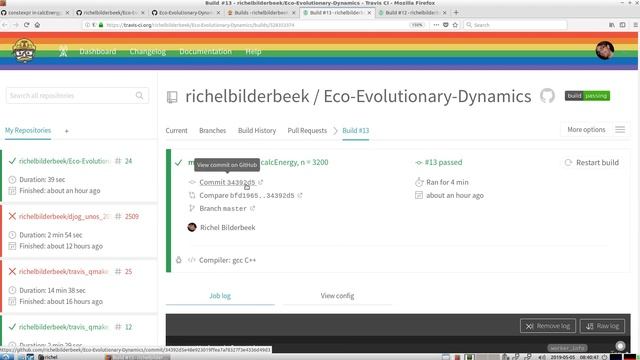Switch to the Build History tab
The width and height of the screenshot is (640, 360).
(x=257, y=131)
